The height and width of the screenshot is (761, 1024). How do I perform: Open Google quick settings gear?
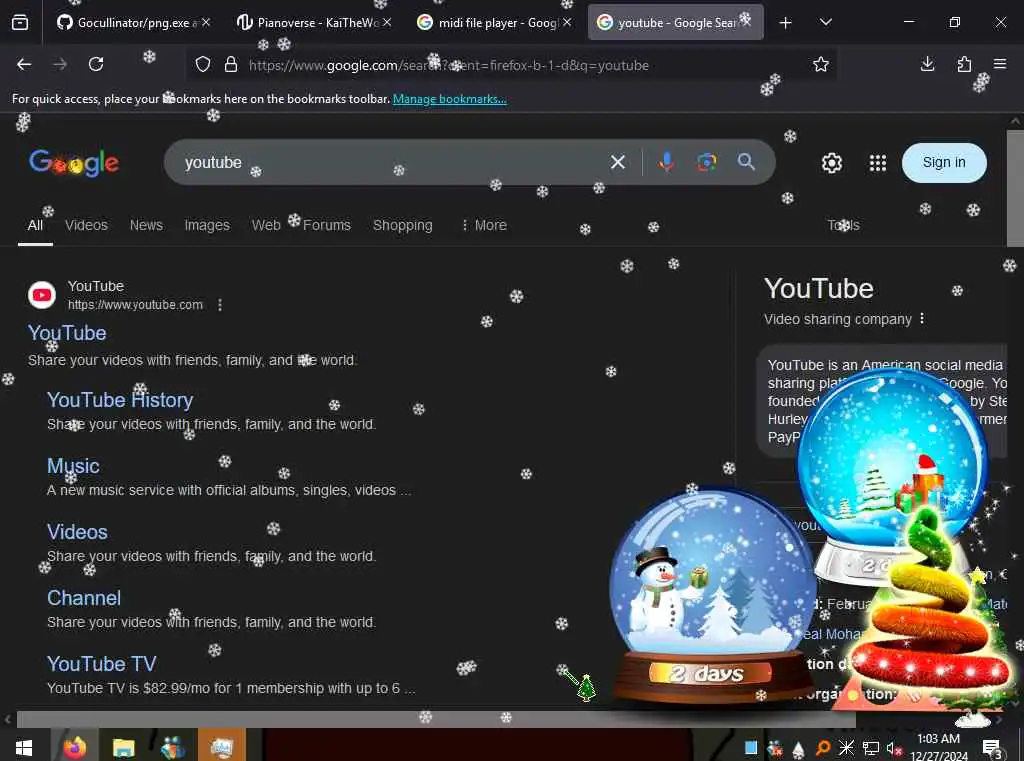pos(831,163)
